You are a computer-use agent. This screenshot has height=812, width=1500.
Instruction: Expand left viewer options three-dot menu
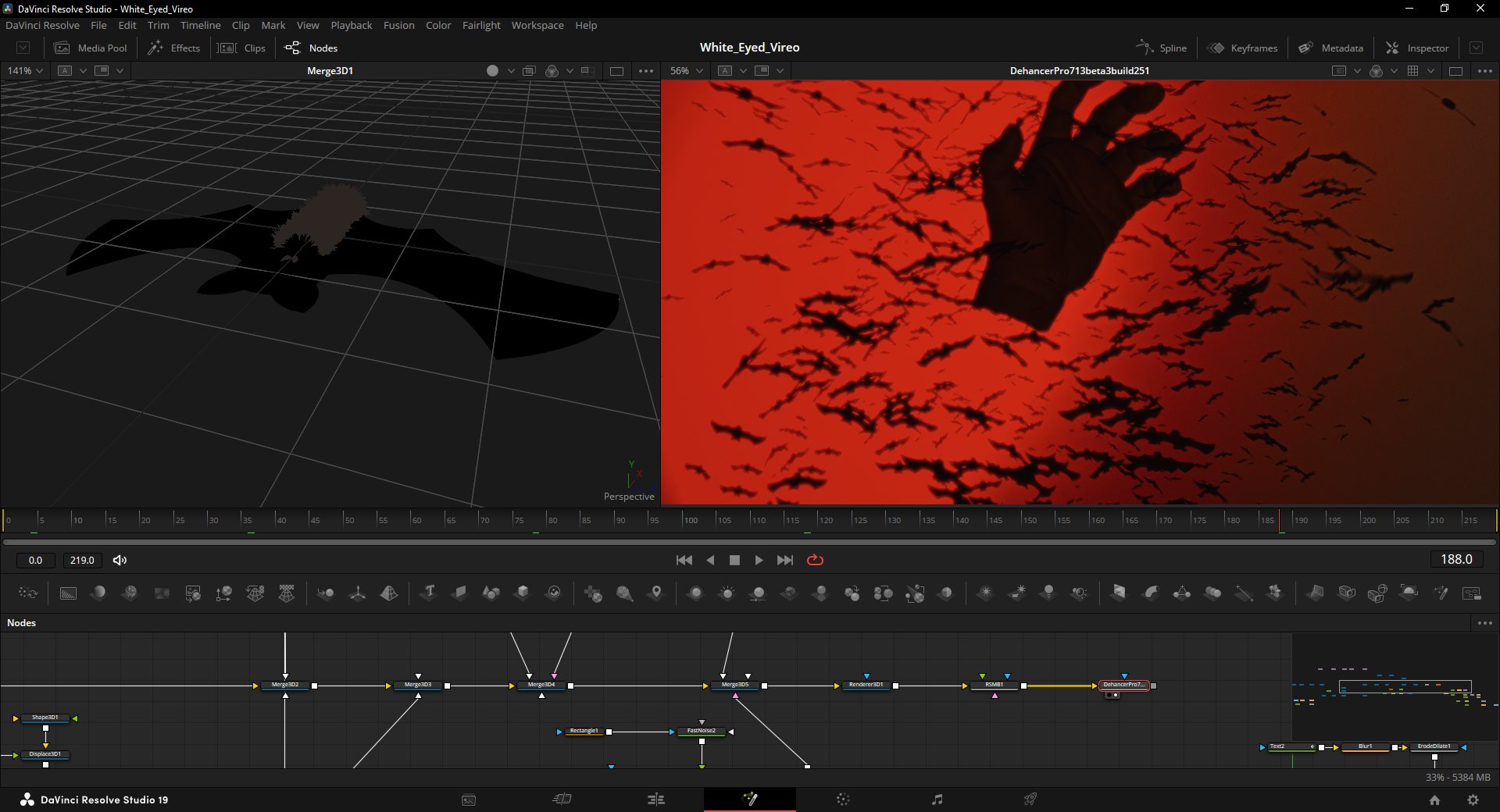[x=646, y=70]
